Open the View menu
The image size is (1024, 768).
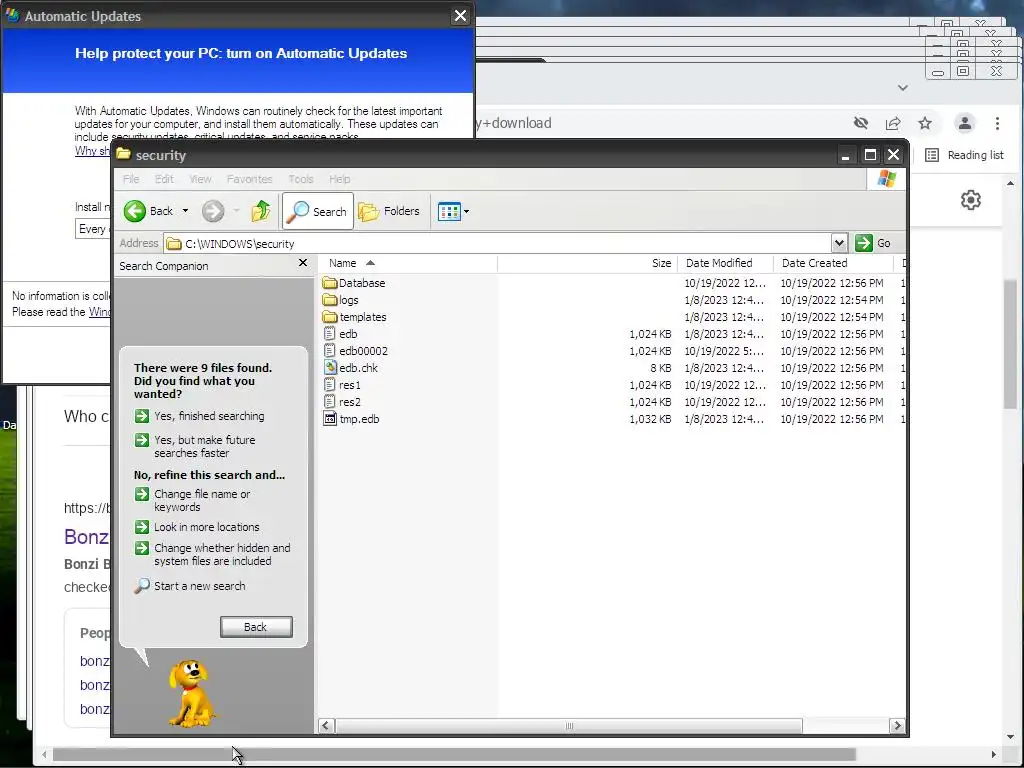(x=200, y=179)
